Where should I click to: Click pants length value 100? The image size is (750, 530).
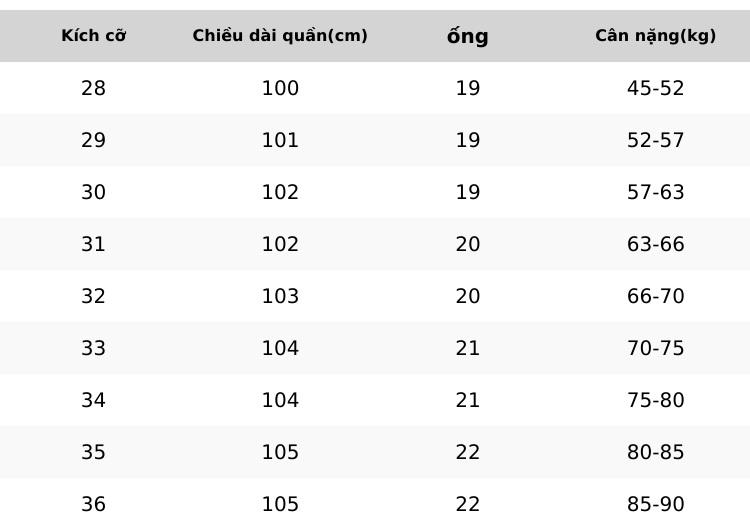point(280,88)
